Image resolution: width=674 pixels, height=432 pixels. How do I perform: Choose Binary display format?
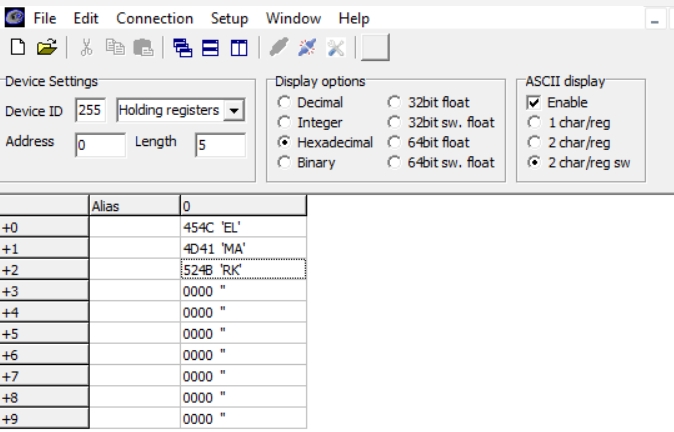click(x=285, y=163)
